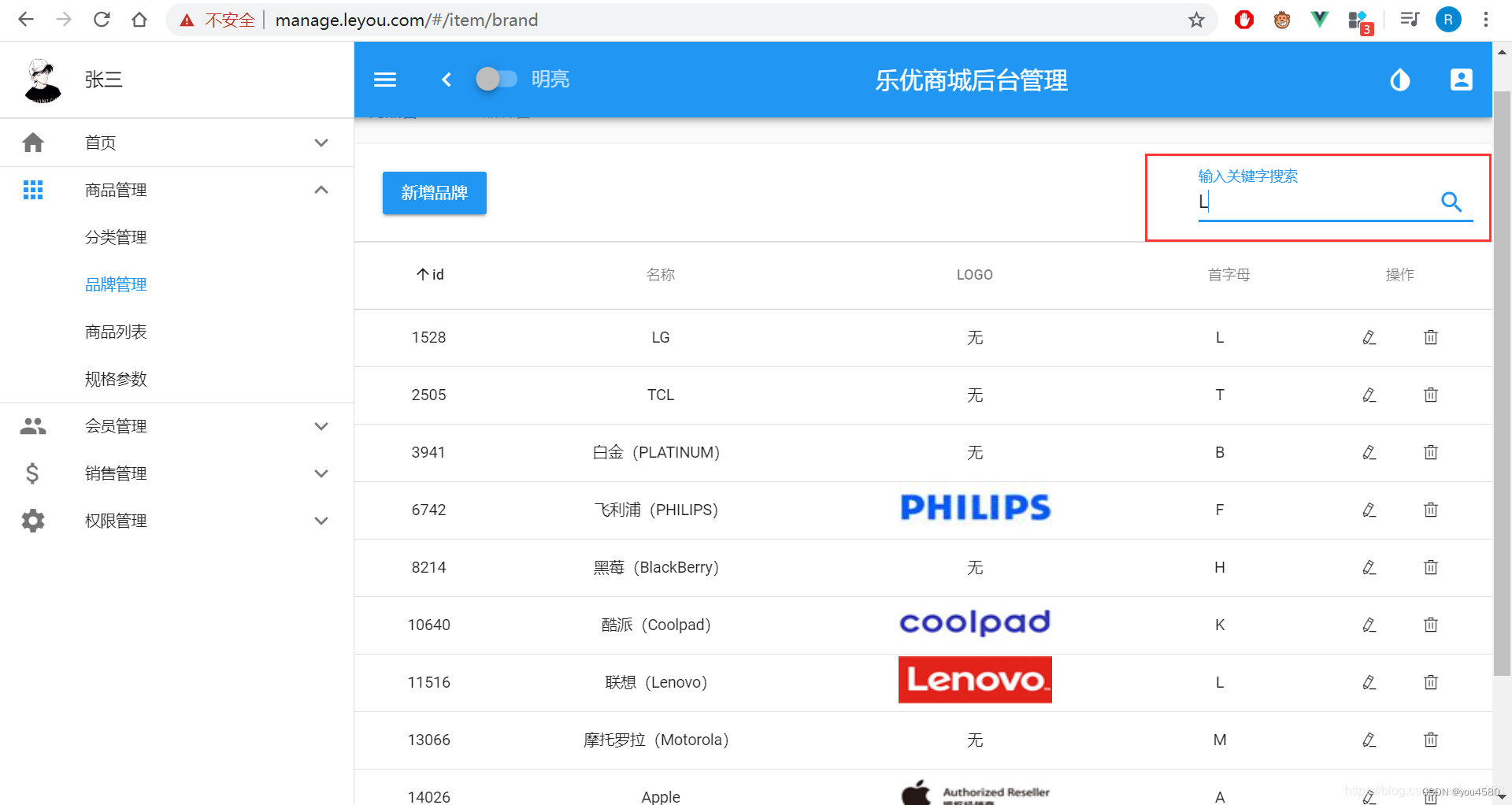Screen dimensions: 1512x805
Task: Delete the 飞利浦 (PHILIPS) row
Action: [1431, 510]
